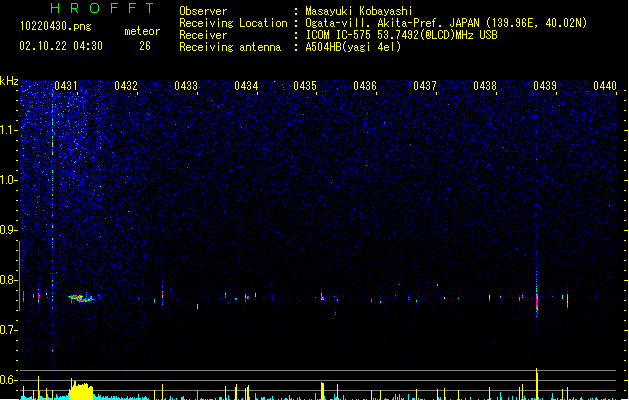The width and height of the screenshot is (629, 400).
Task: Click the 0.9 kHz frequency label
Action: 7,230
